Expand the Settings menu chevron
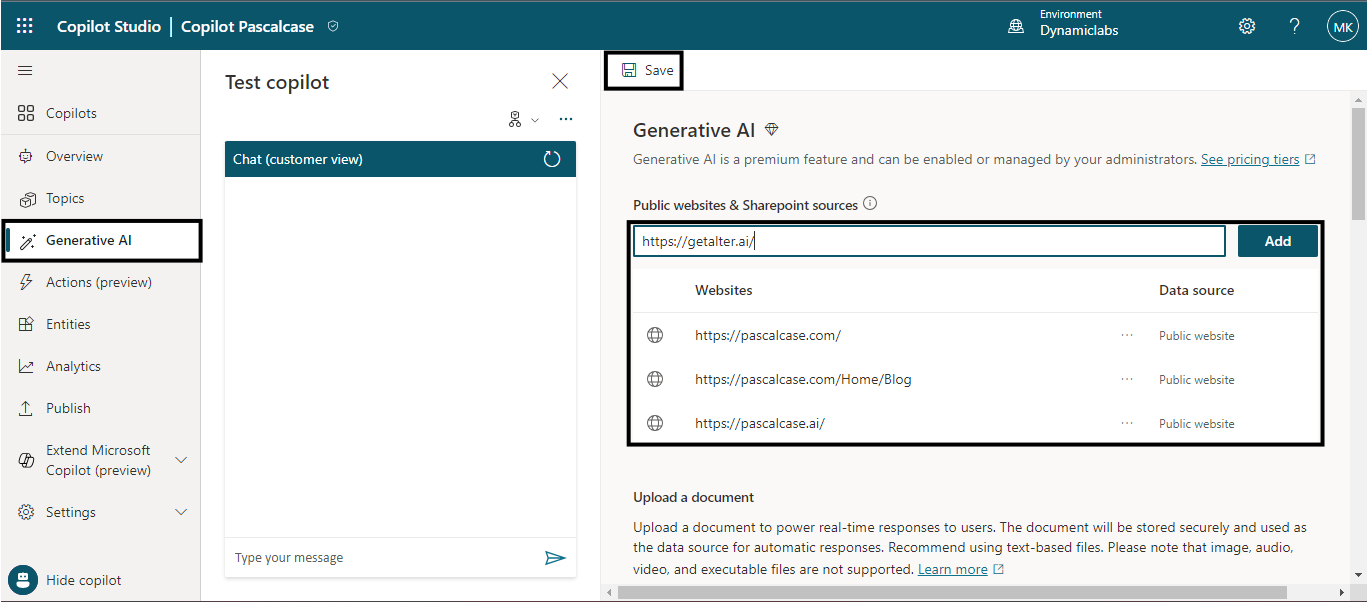 (x=181, y=512)
